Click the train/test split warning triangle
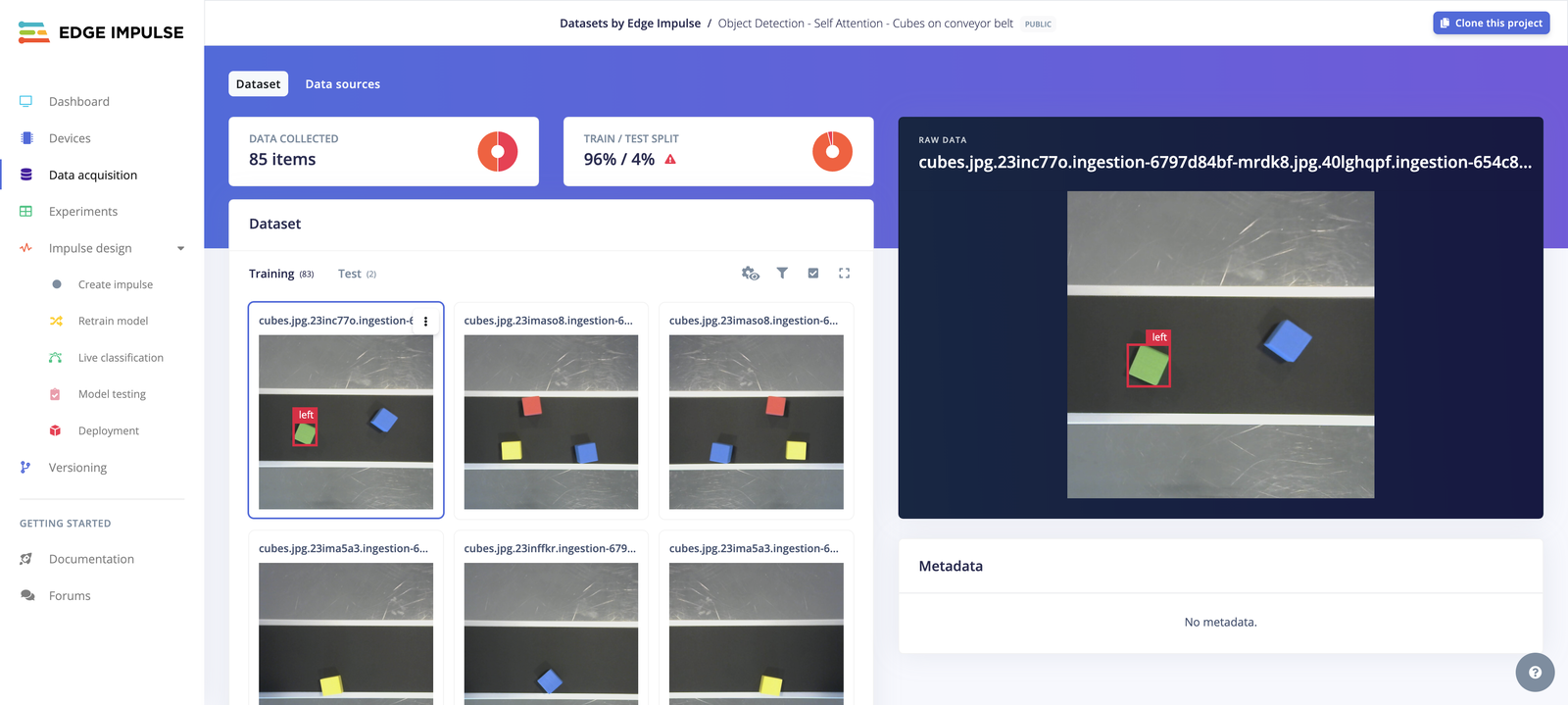This screenshot has height=705, width=1568. coord(670,160)
